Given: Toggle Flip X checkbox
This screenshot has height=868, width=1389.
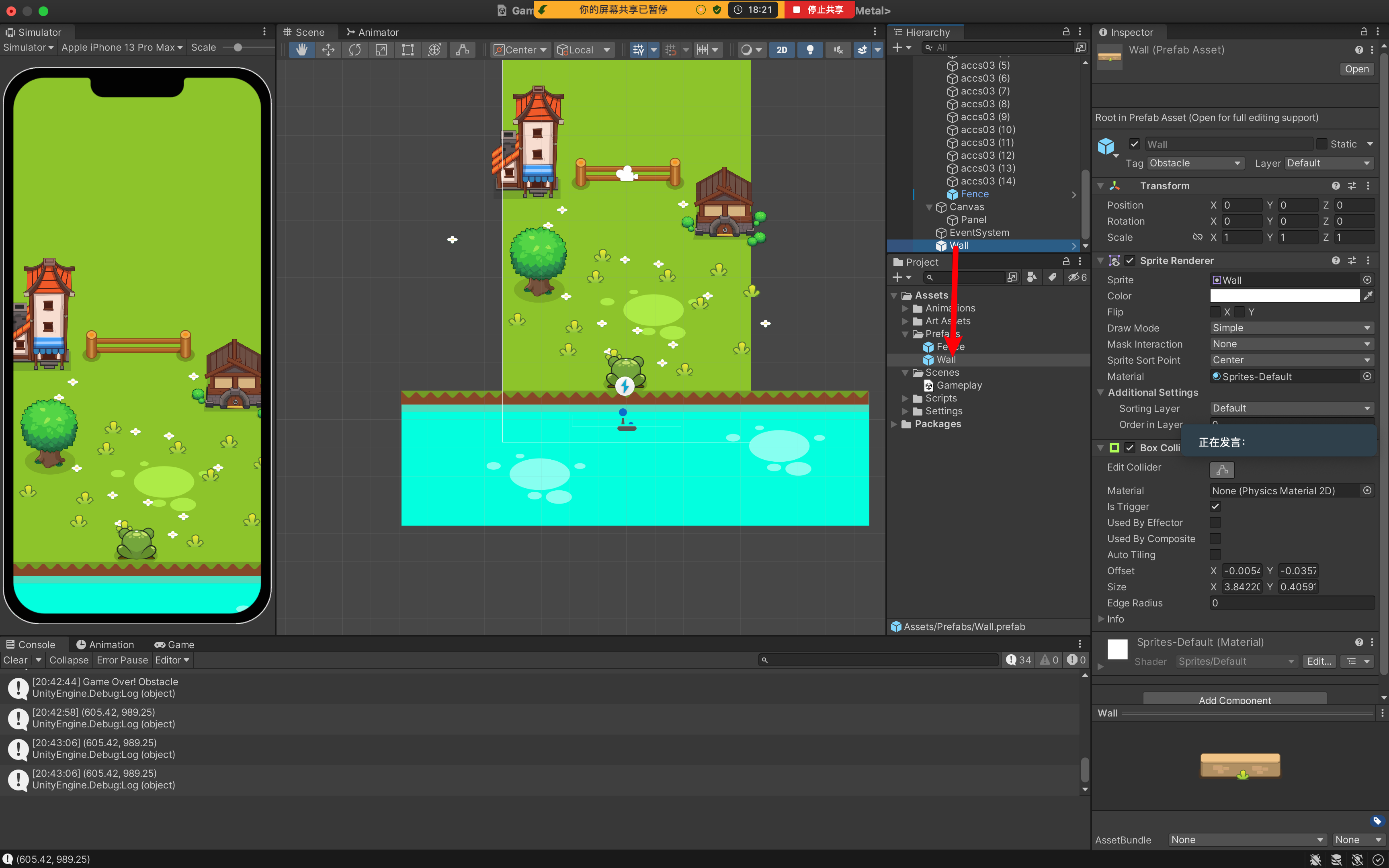Looking at the screenshot, I should click(1215, 312).
